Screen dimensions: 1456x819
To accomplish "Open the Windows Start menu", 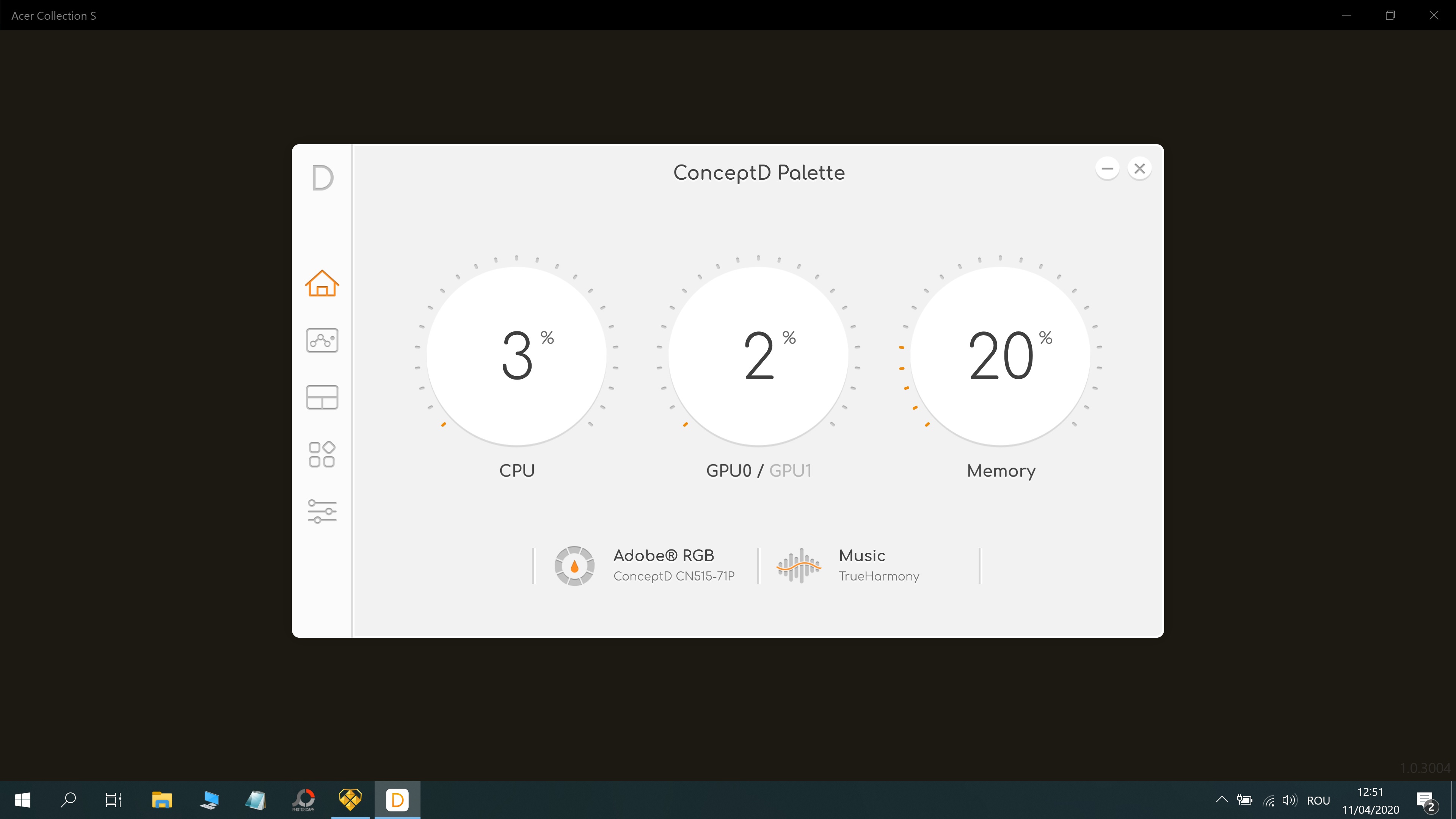I will pos(23,800).
